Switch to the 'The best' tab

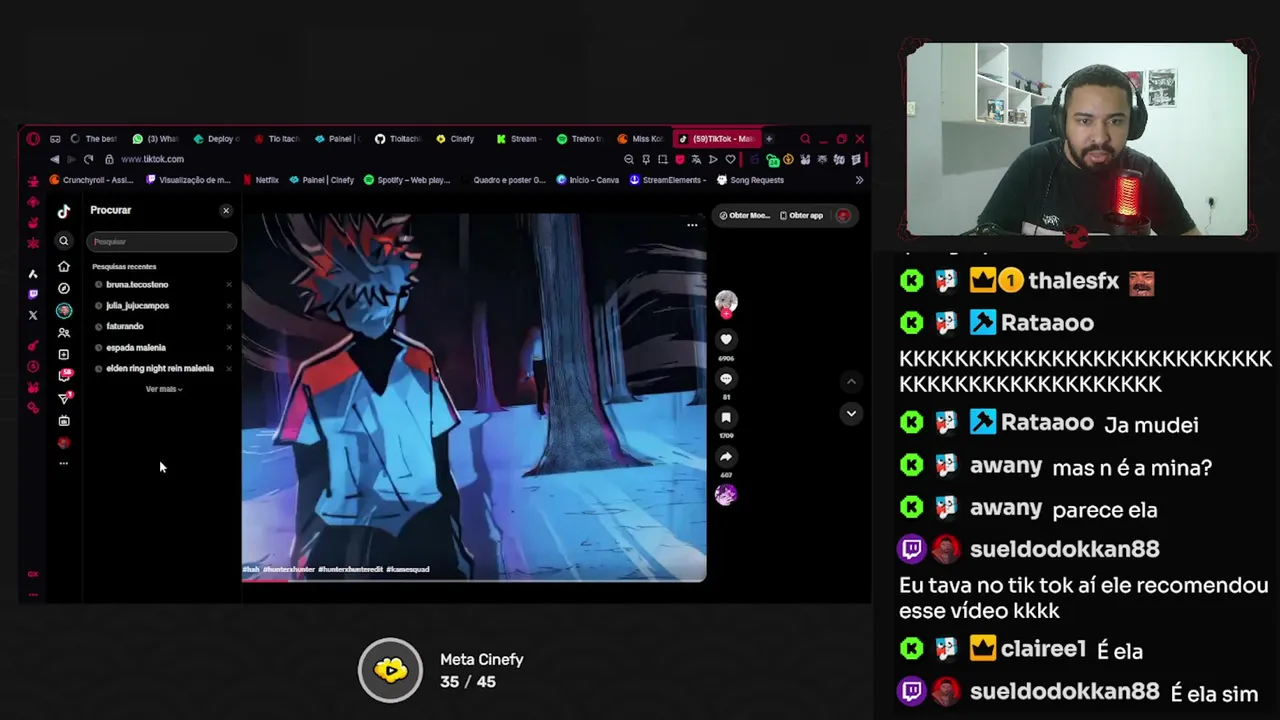94,139
